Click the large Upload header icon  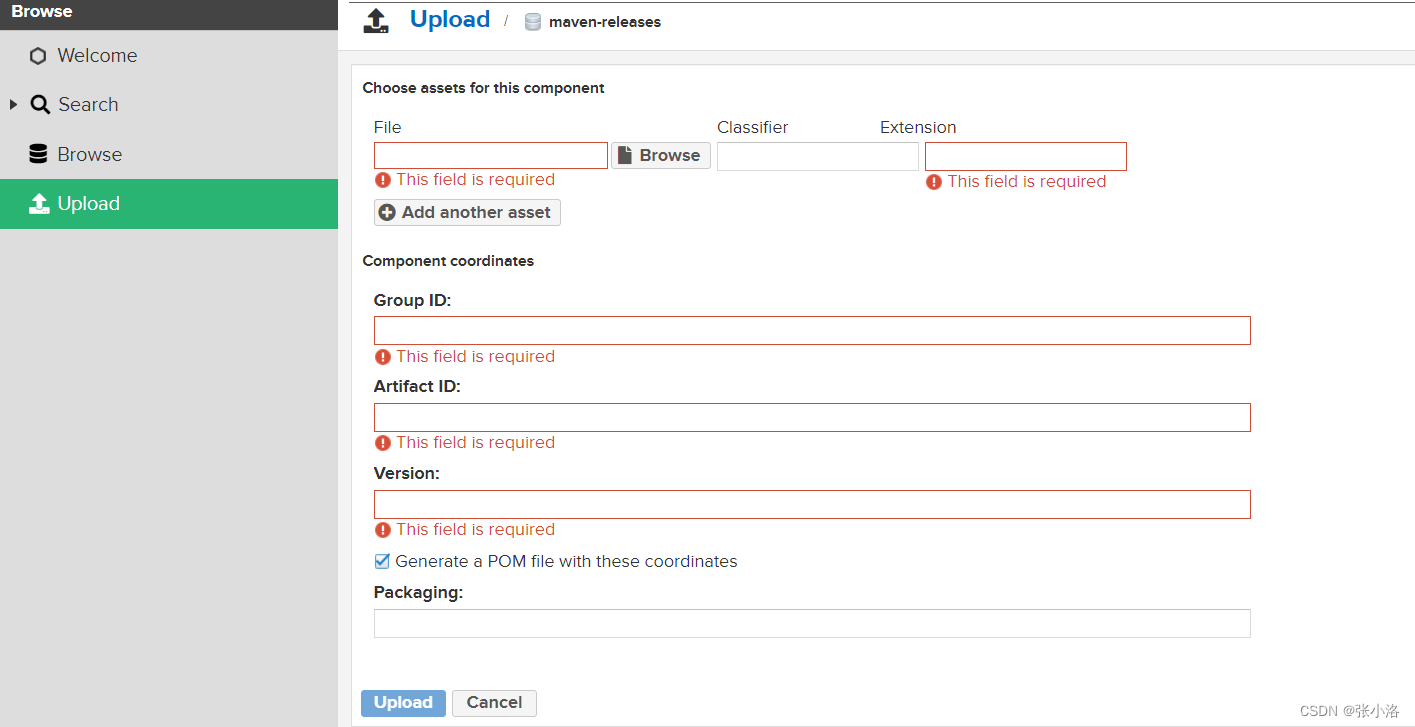(376, 21)
